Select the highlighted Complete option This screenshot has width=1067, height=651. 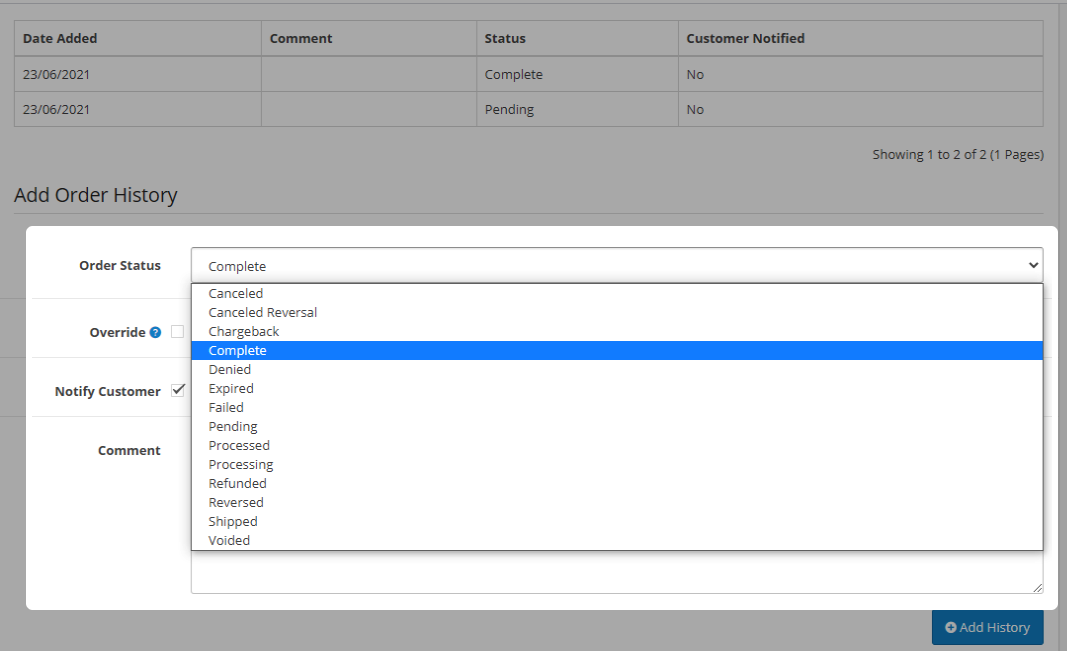point(238,351)
